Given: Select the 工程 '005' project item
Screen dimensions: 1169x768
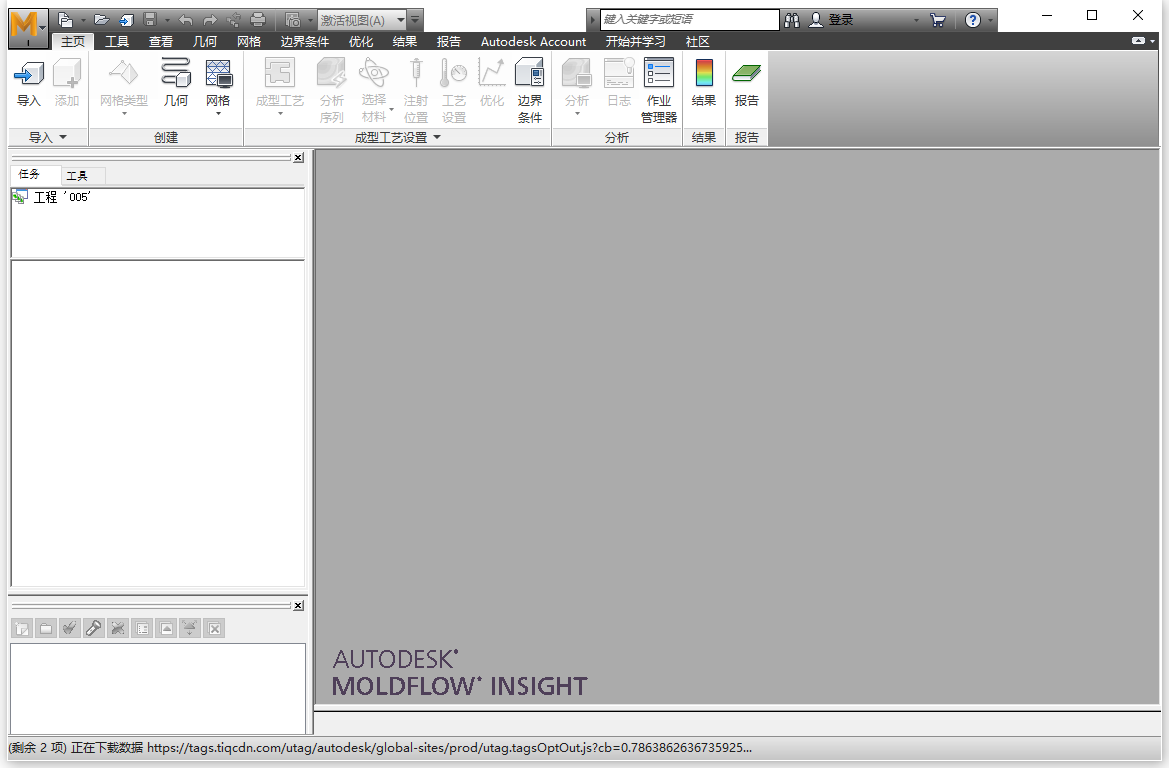Looking at the screenshot, I should [52, 197].
